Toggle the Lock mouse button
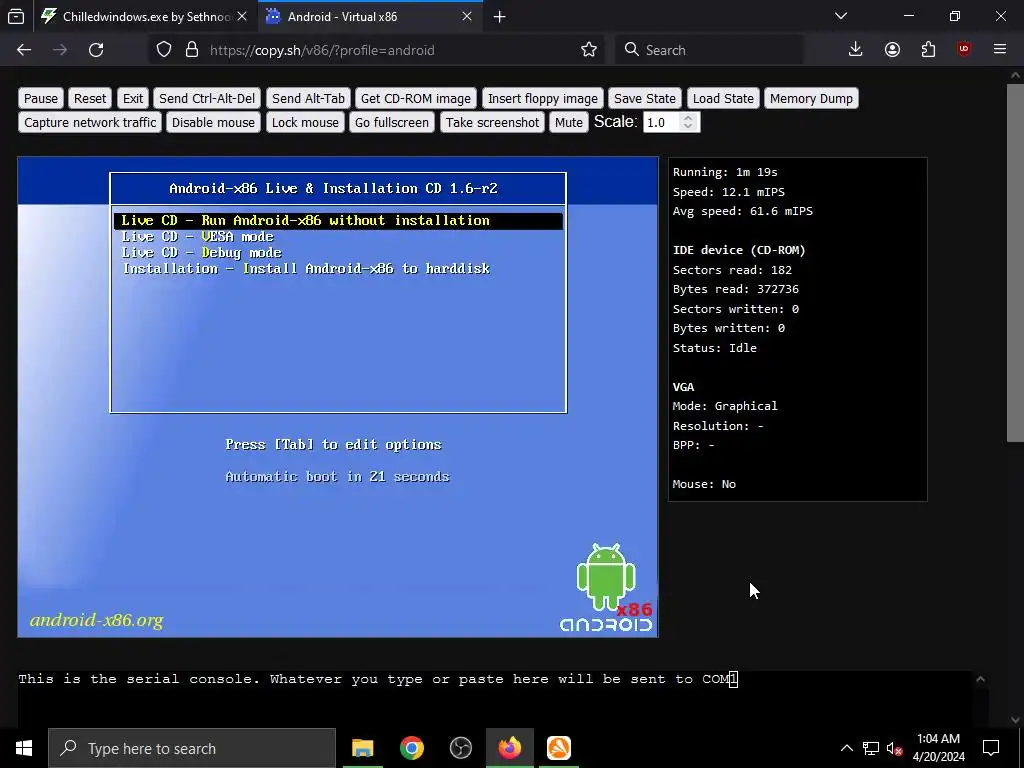Image resolution: width=1024 pixels, height=768 pixels. [x=305, y=123]
